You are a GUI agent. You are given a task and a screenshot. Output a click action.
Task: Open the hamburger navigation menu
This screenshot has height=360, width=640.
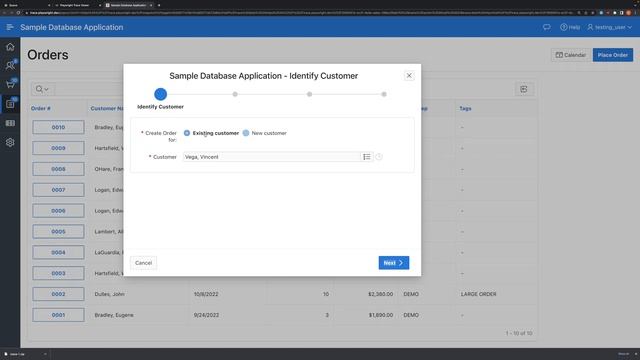10,27
